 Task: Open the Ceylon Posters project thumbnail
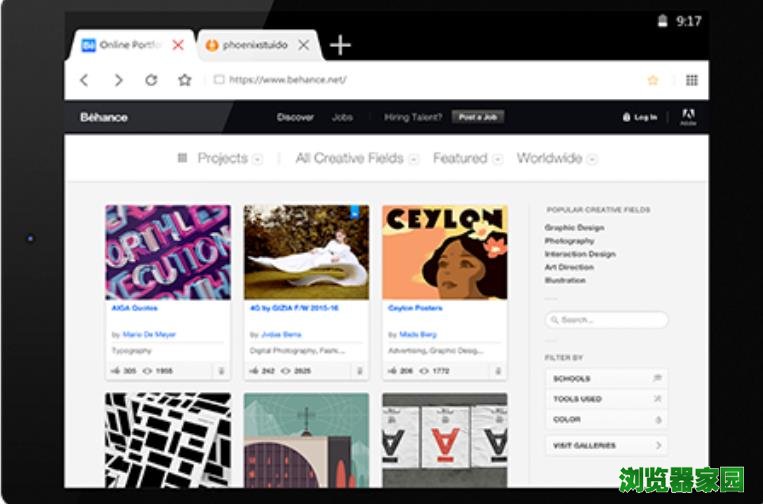444,252
